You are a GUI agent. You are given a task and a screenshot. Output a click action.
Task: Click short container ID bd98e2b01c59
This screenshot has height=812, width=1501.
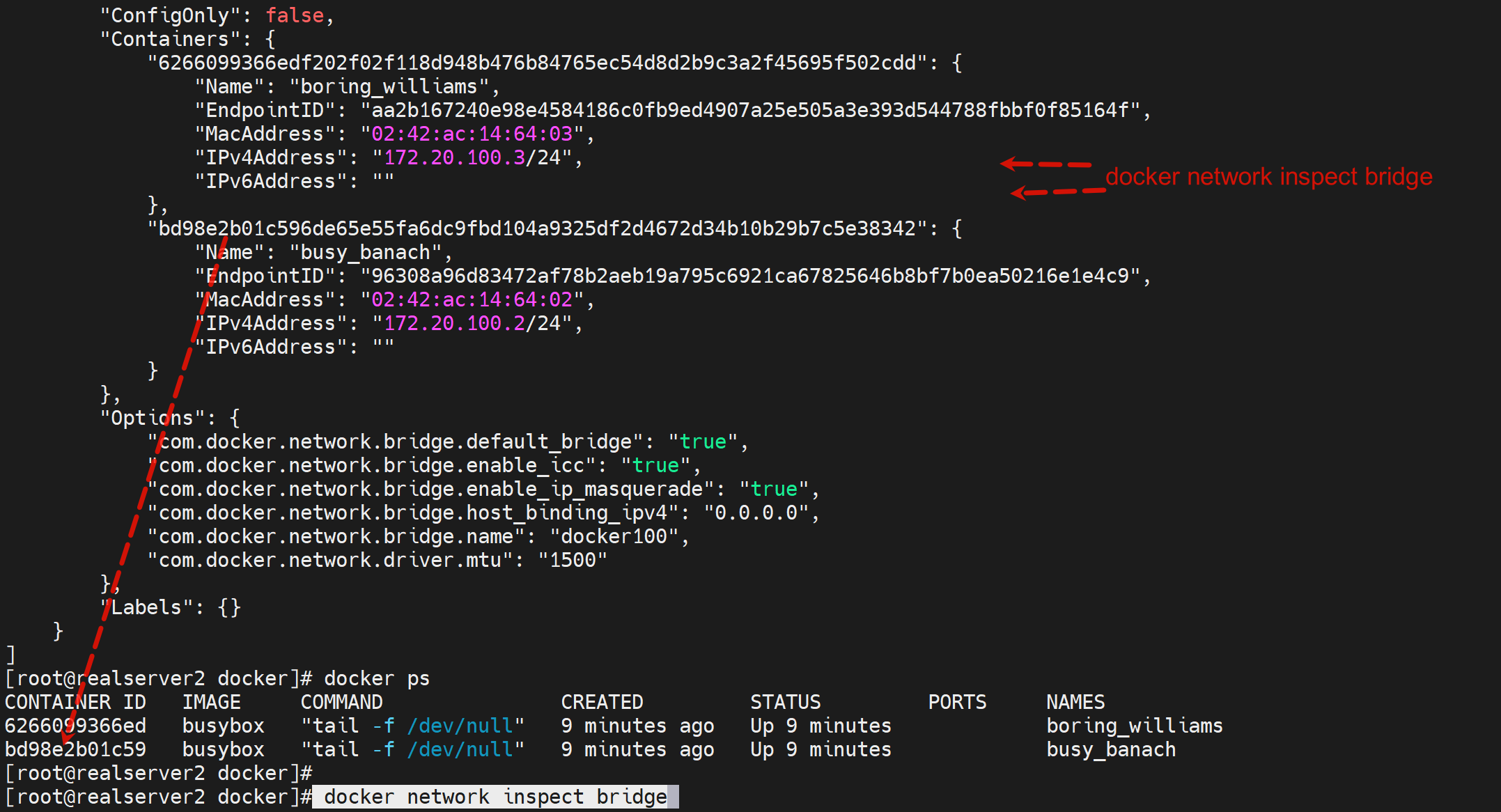tap(75, 749)
